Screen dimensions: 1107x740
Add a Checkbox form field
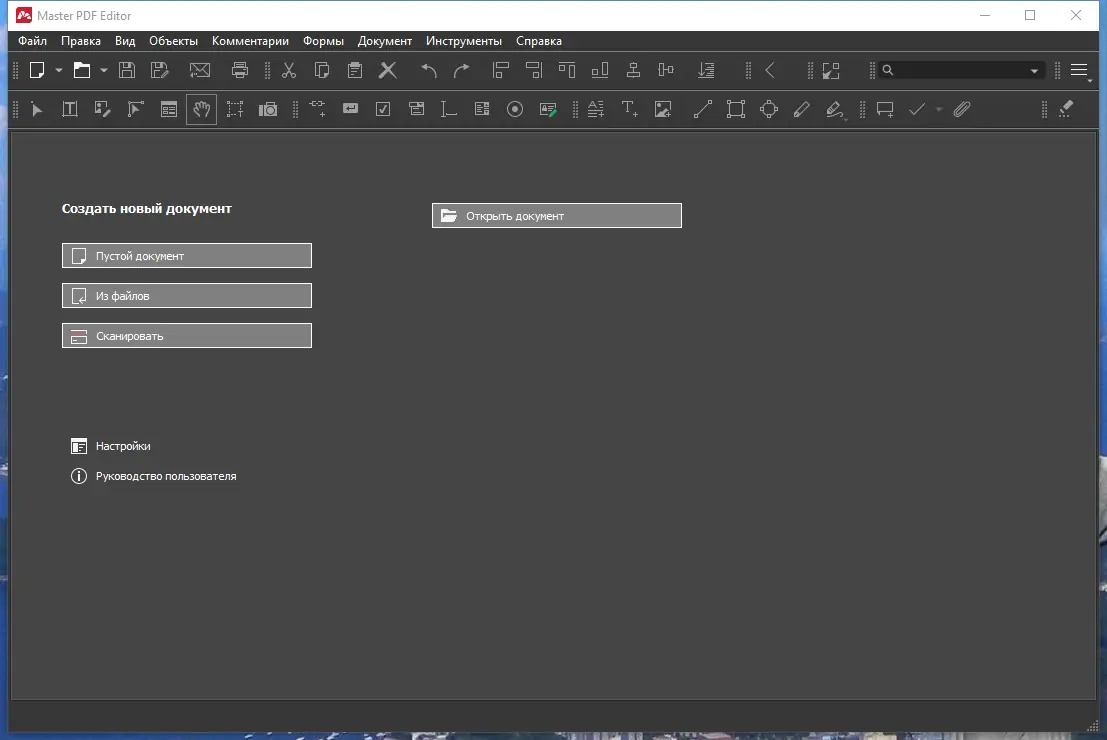(383, 109)
